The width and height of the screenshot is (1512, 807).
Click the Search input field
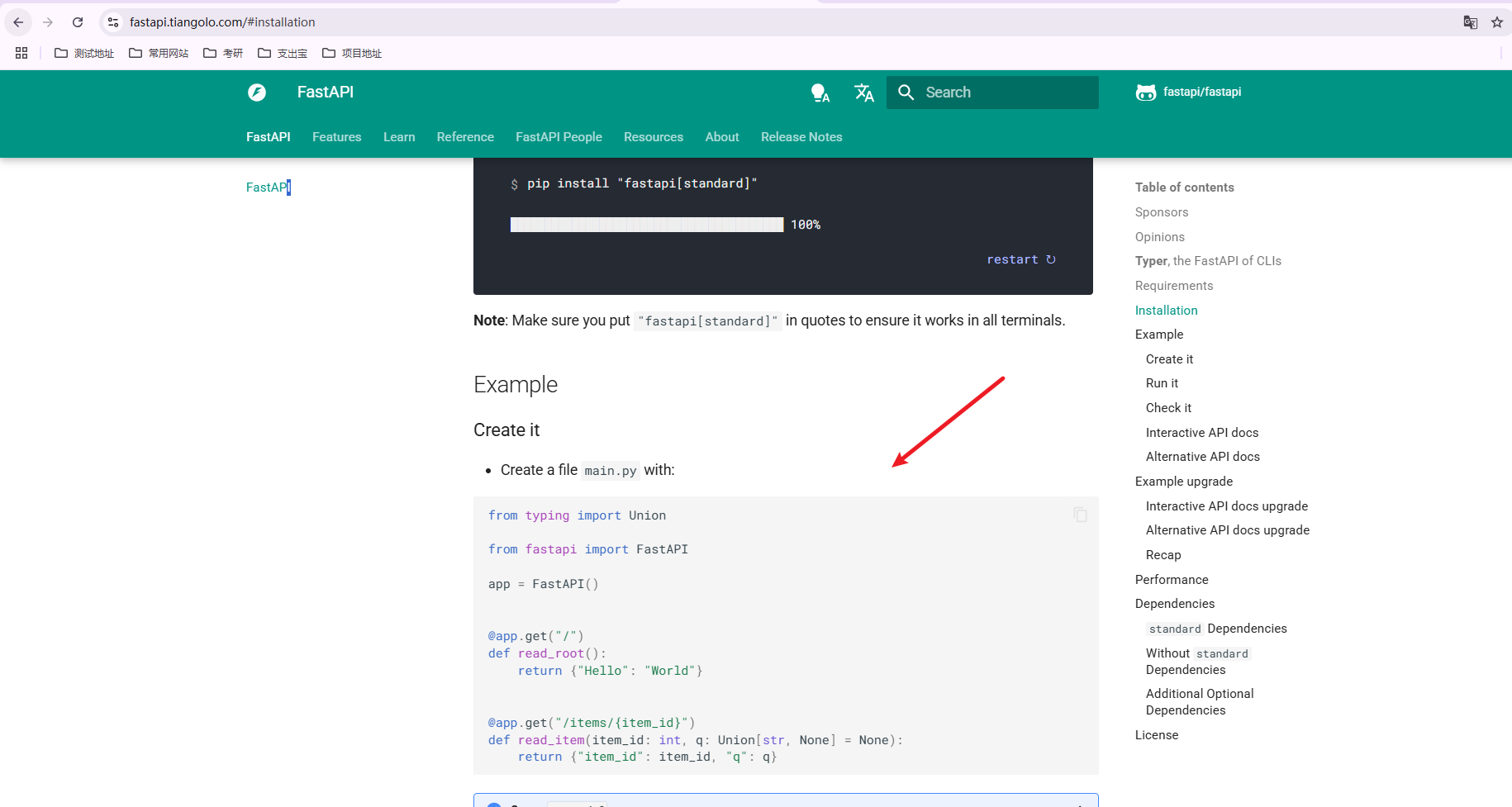tap(992, 93)
